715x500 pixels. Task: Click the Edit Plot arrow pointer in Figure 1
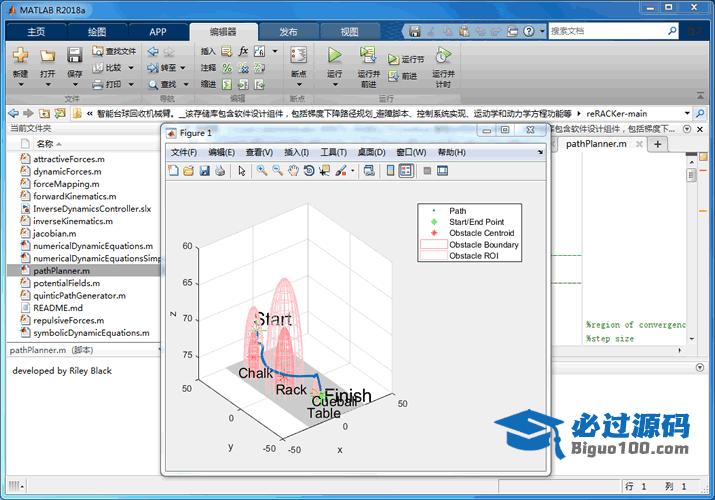tap(242, 171)
